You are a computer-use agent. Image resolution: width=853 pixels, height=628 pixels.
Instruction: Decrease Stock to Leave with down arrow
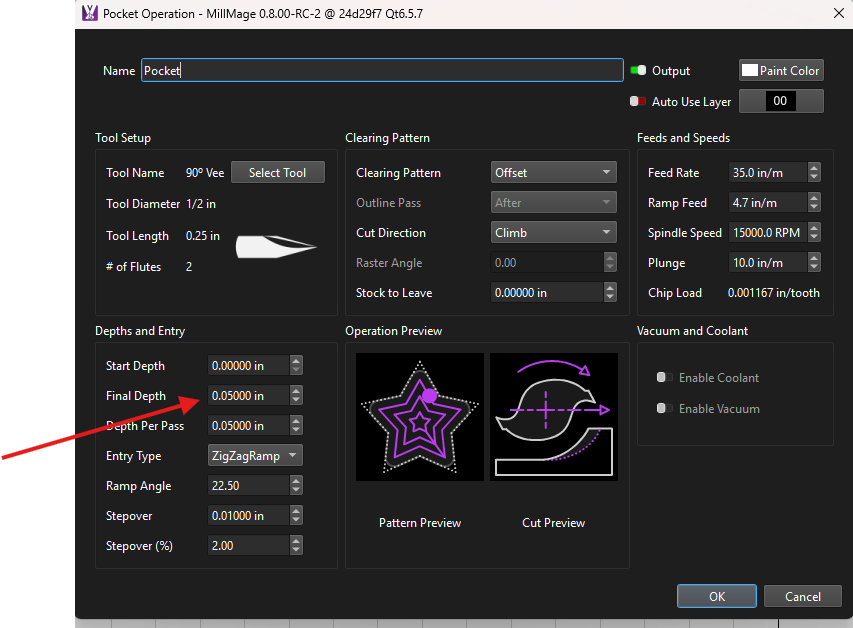[610, 297]
